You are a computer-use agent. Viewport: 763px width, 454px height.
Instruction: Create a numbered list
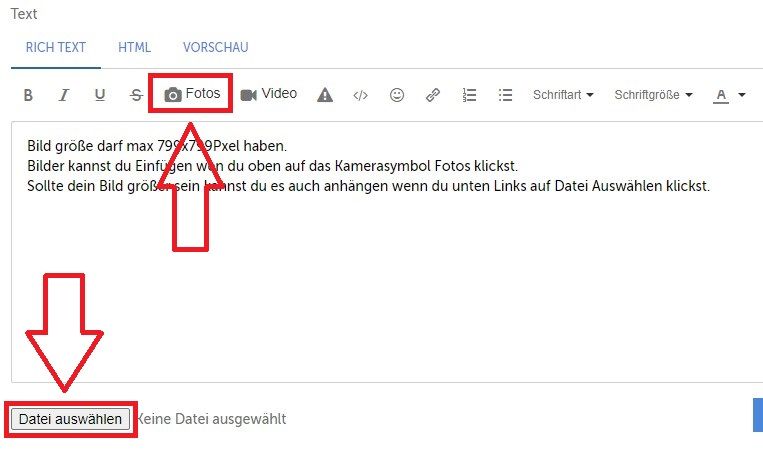pyautogui.click(x=469, y=95)
